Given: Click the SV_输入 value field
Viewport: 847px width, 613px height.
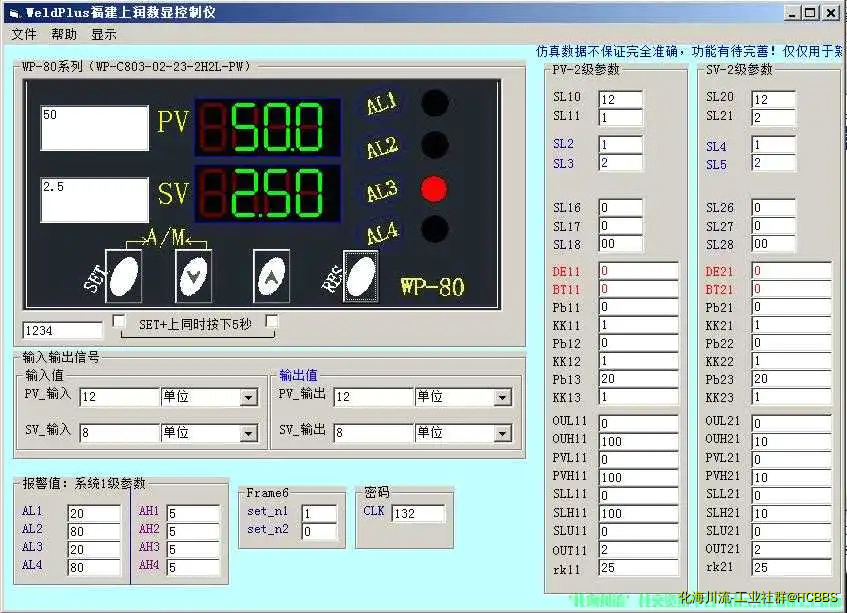Looking at the screenshot, I should [119, 433].
